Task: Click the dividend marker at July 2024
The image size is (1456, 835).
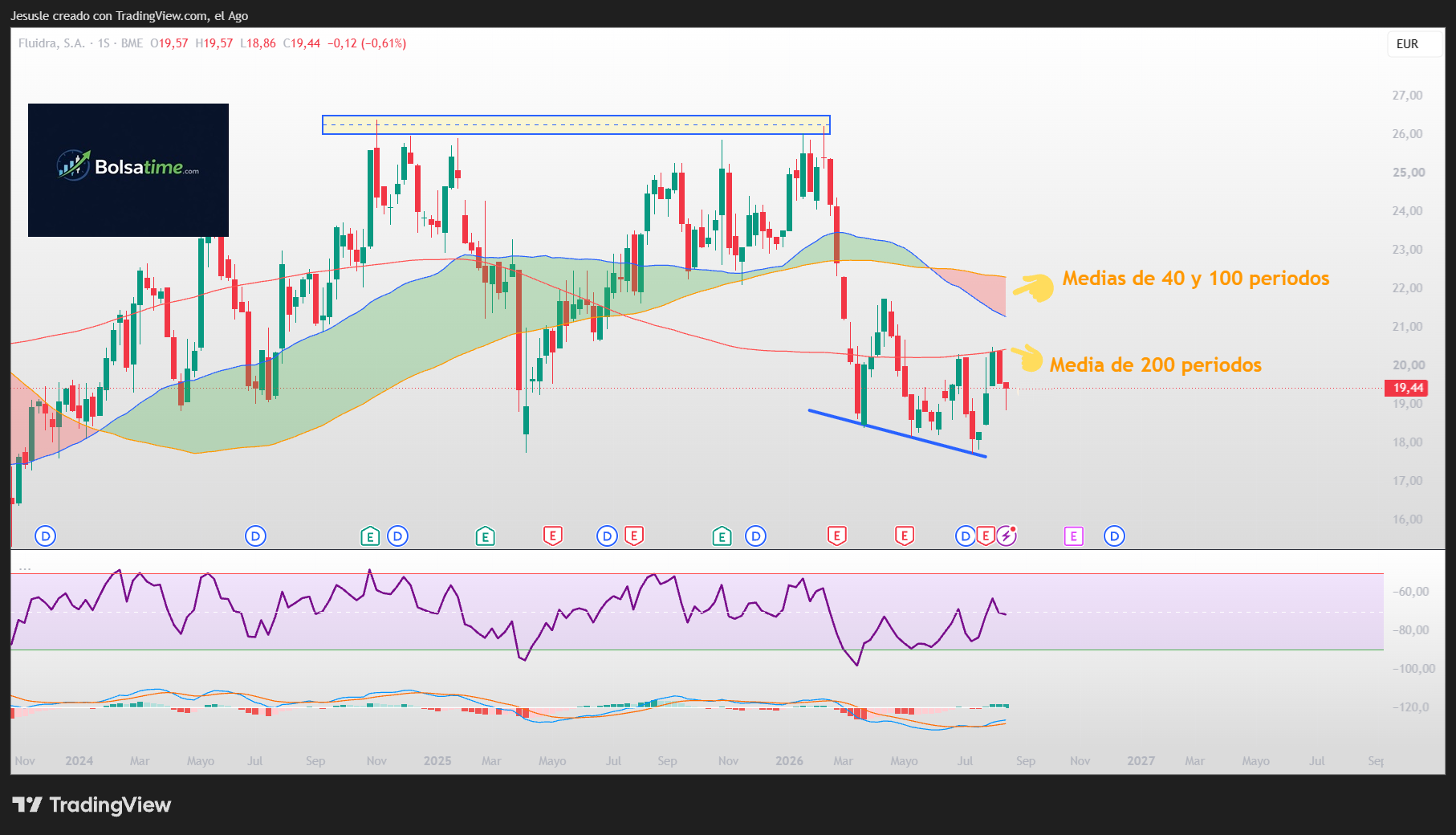Action: pos(255,536)
